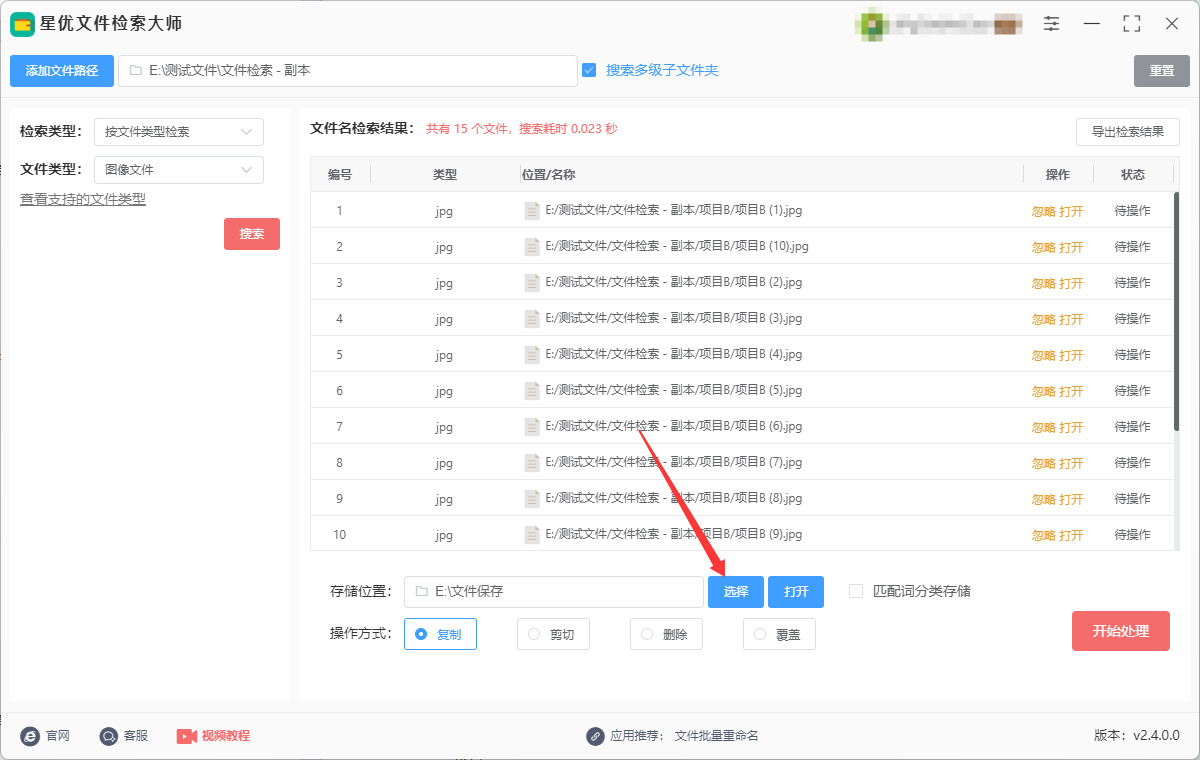1200x760 pixels.
Task: Click the 星优文件检索大师 app logo icon
Action: click(23, 24)
